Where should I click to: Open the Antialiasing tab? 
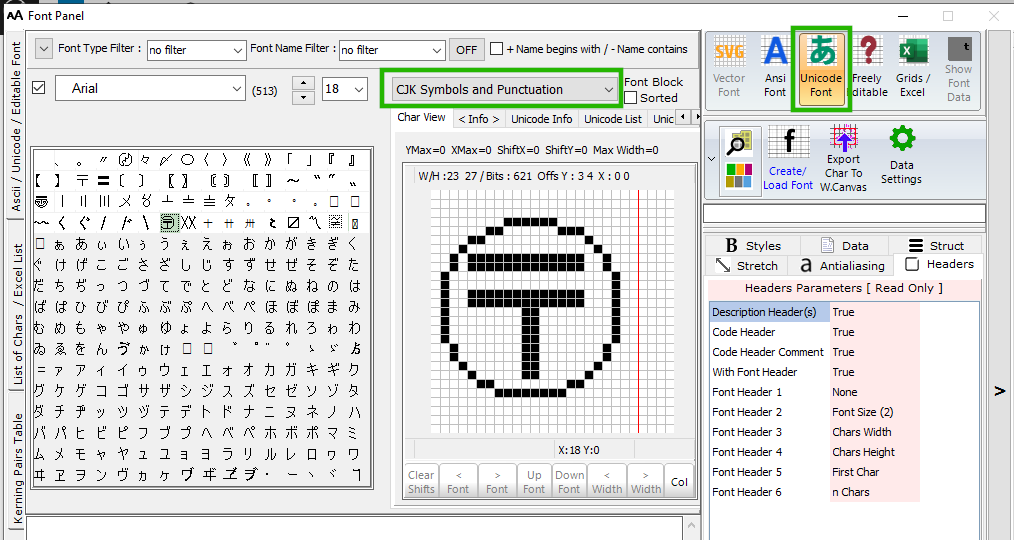[842, 266]
